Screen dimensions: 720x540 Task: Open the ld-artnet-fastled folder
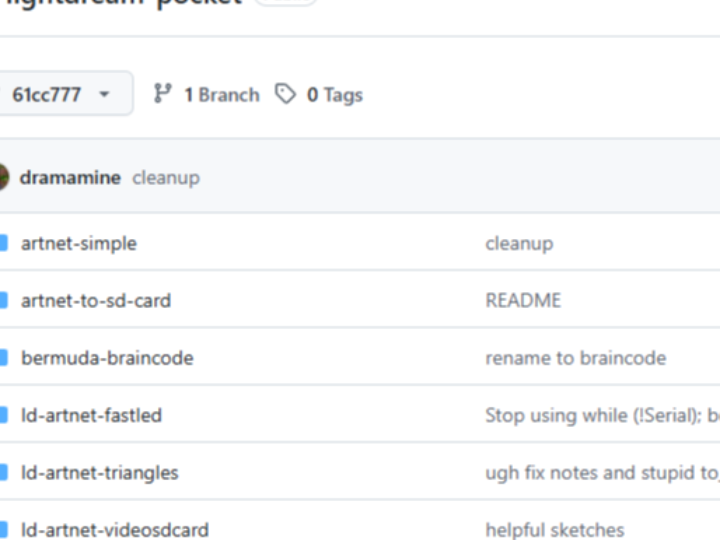91,415
